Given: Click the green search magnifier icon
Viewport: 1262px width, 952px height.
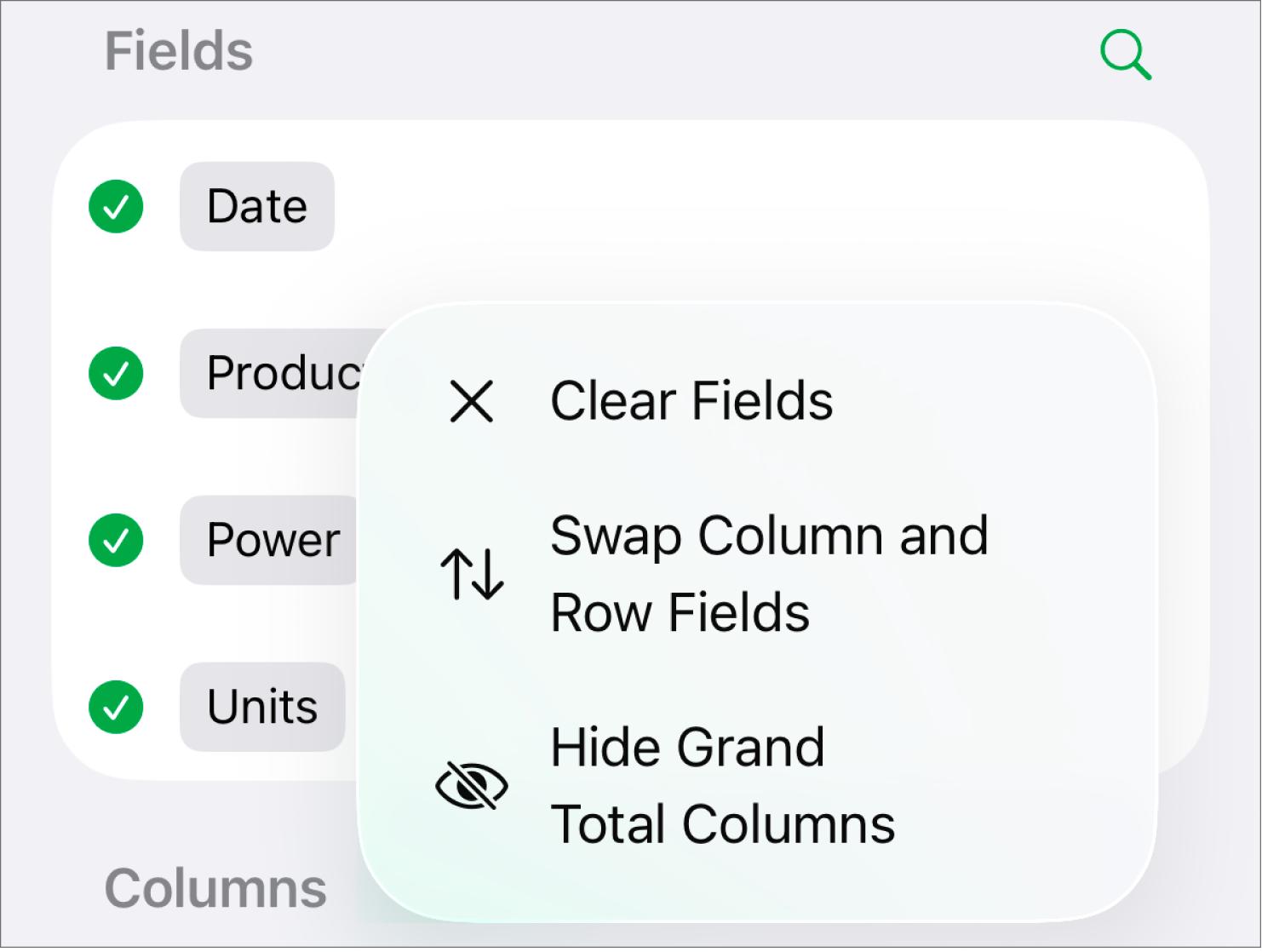Looking at the screenshot, I should tap(1125, 54).
